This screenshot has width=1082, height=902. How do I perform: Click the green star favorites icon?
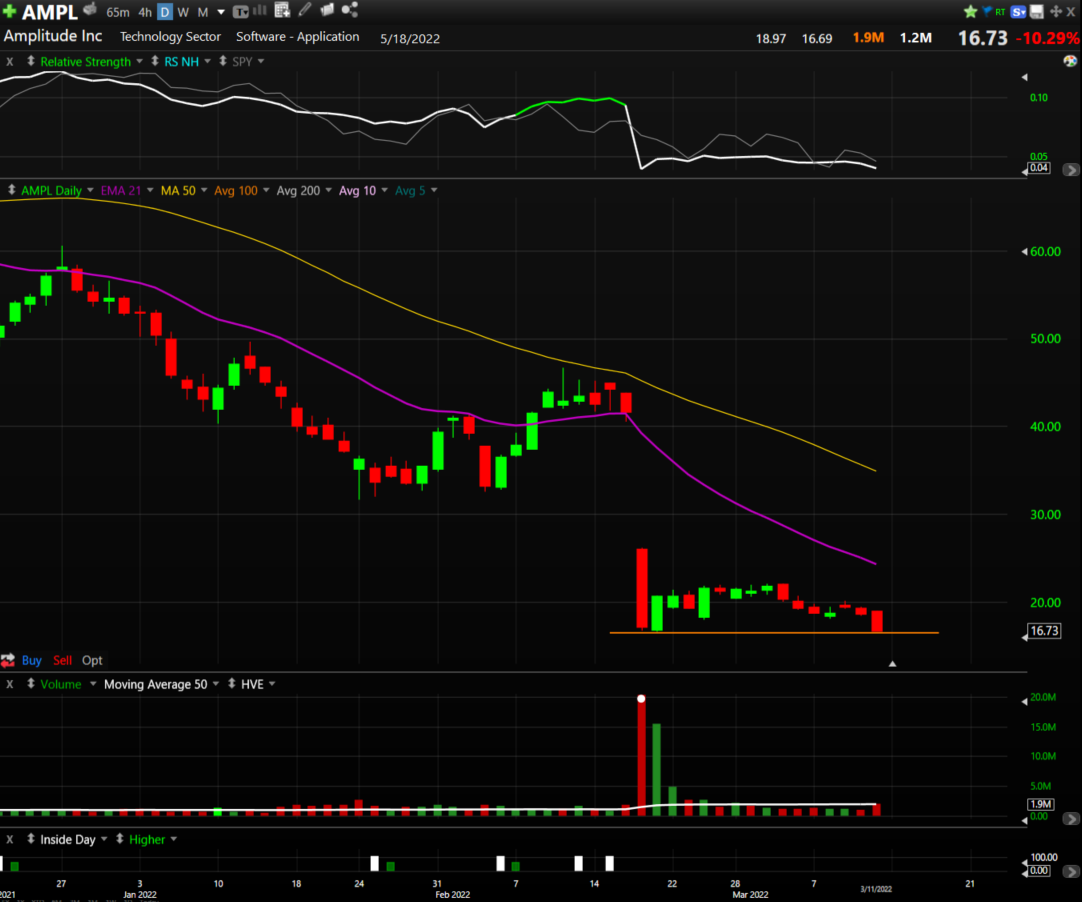pyautogui.click(x=970, y=12)
